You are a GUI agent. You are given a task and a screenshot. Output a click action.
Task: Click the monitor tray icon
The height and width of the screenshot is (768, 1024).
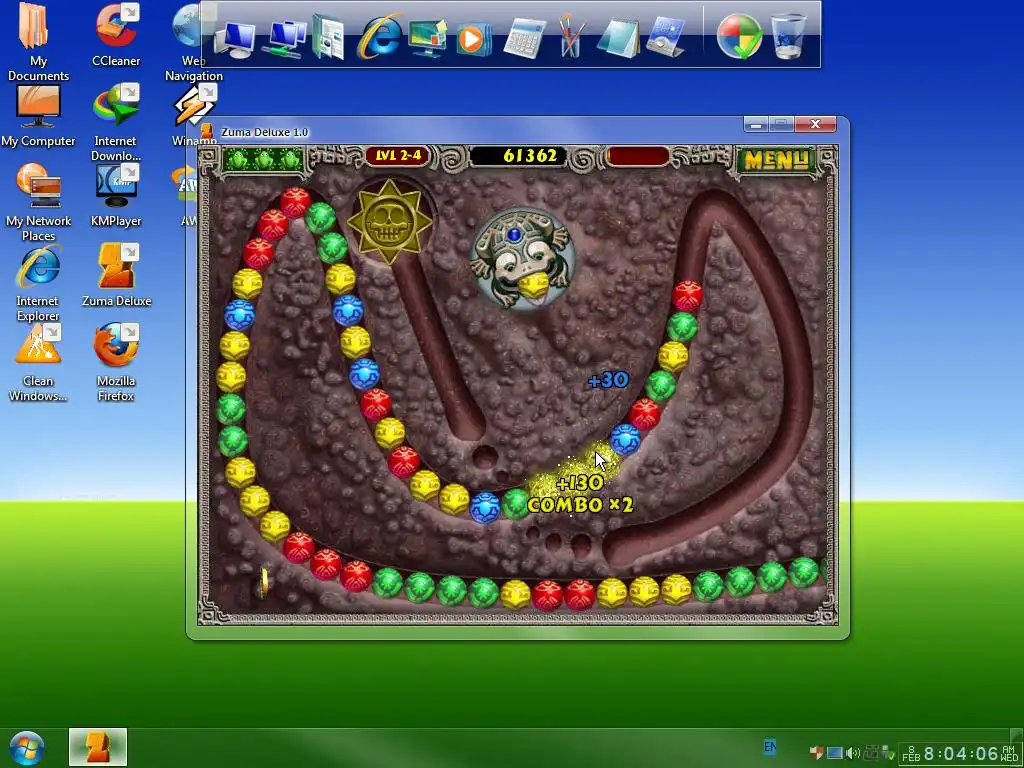pyautogui.click(x=835, y=753)
